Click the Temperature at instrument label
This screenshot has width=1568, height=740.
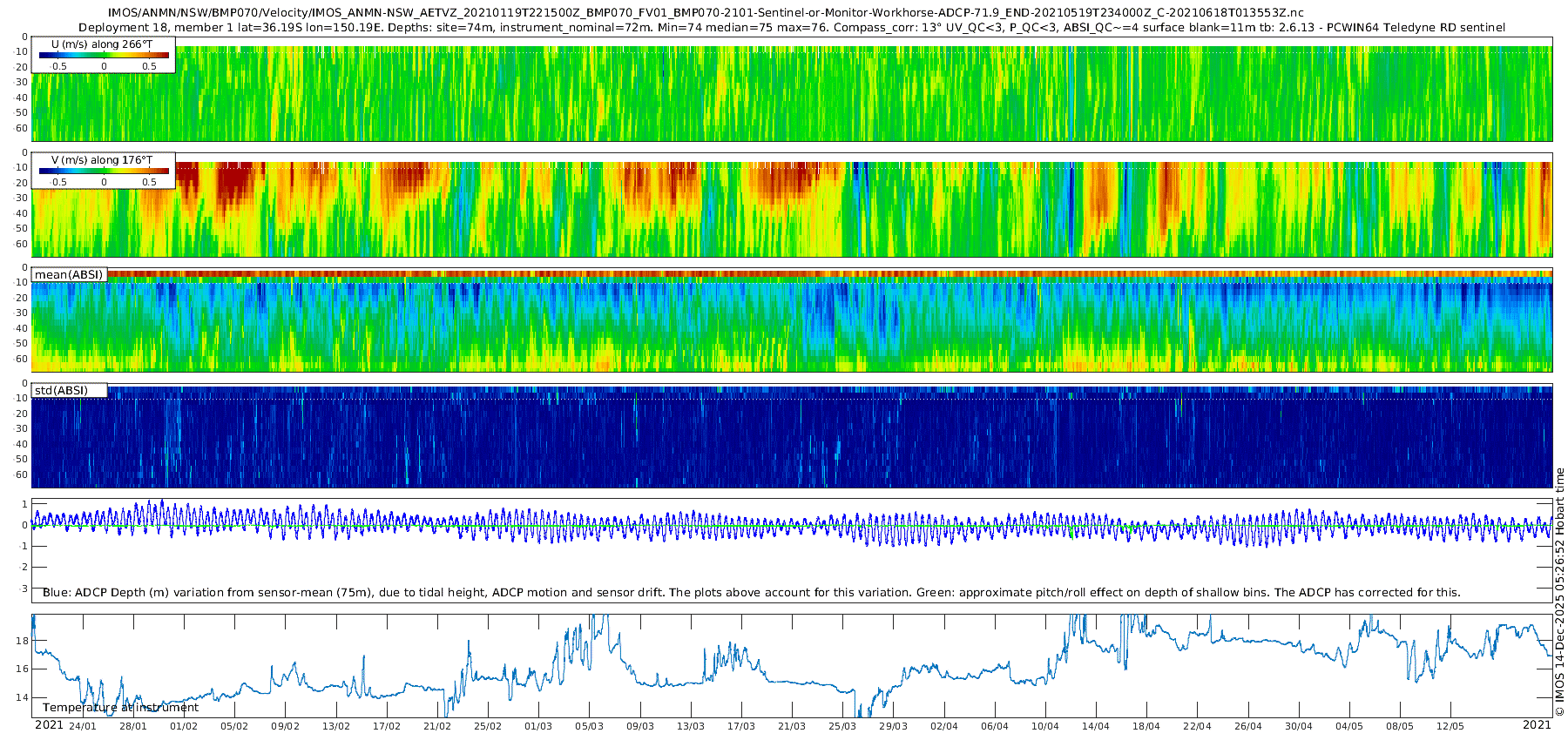coord(120,707)
